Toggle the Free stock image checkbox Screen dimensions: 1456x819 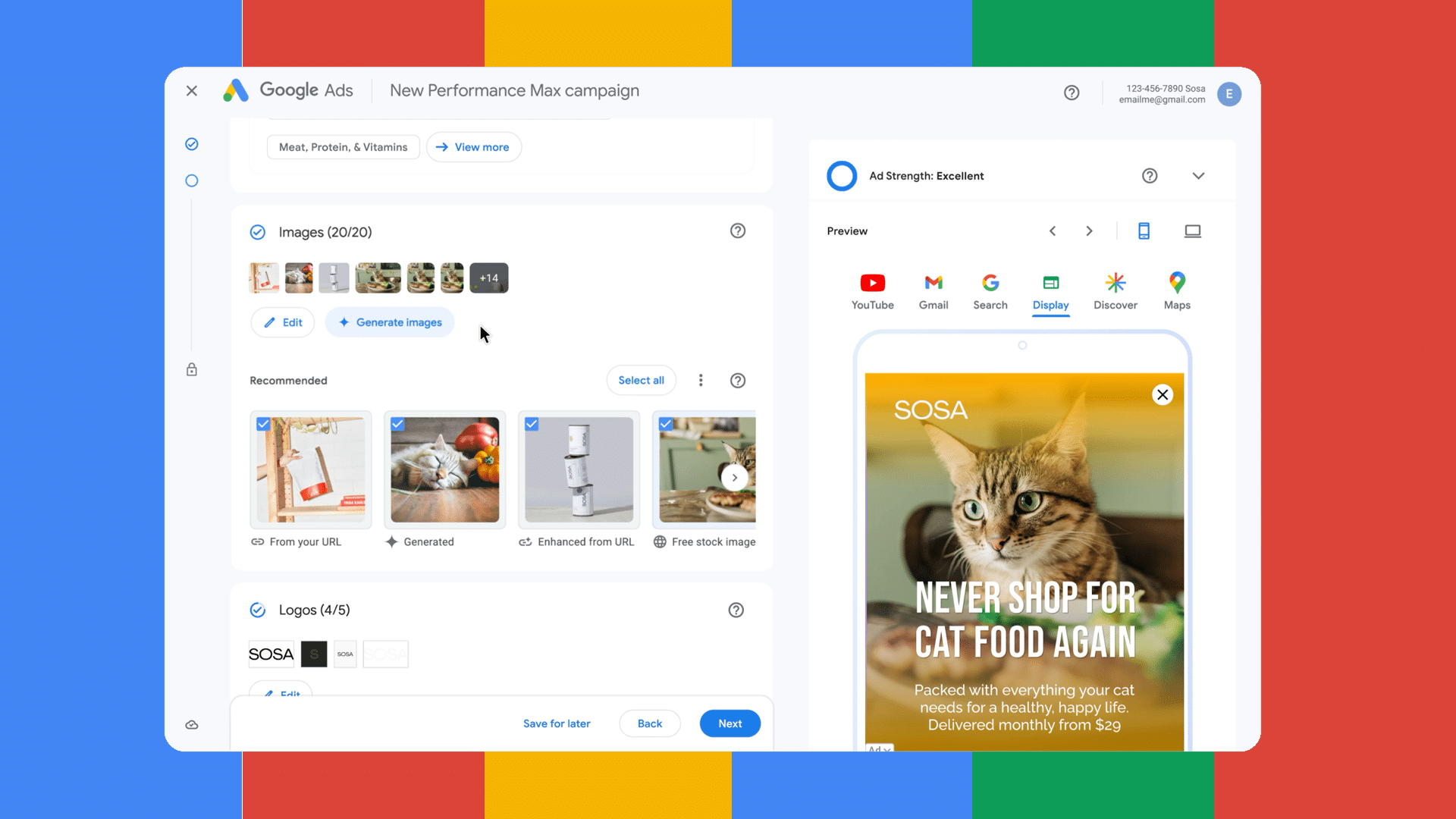[x=664, y=423]
